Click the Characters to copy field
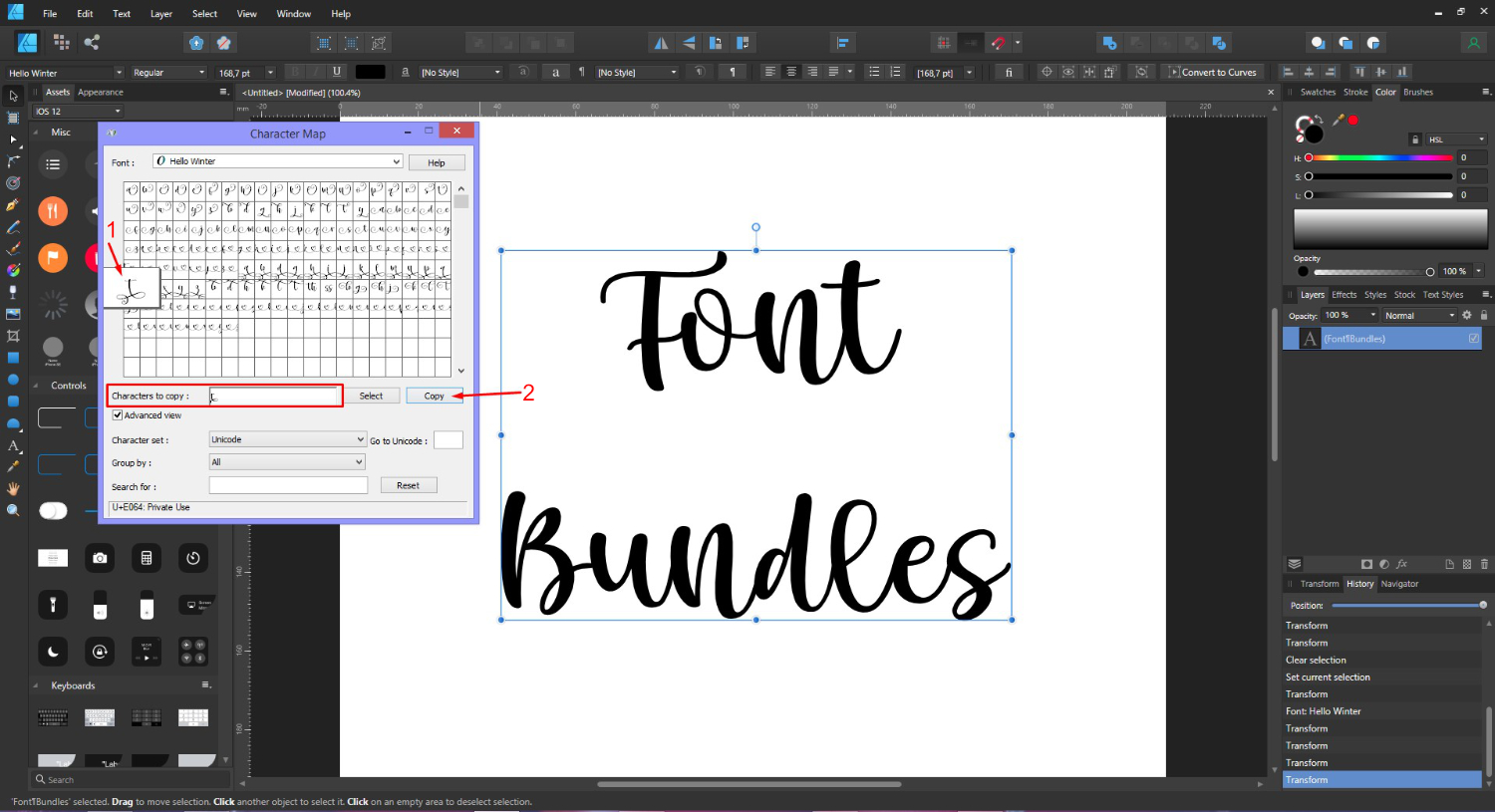 click(275, 396)
